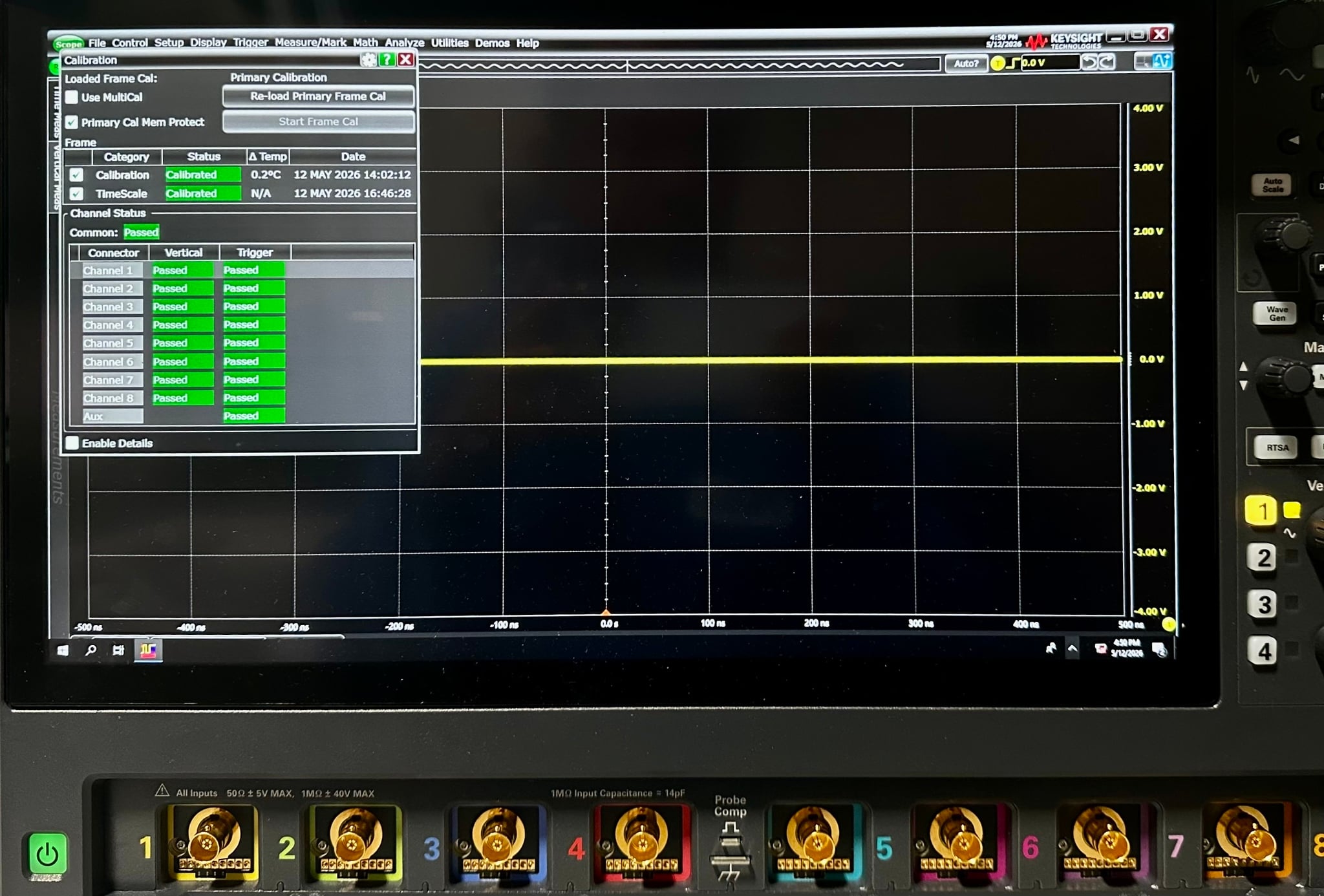Screen dimensions: 1324x896
Task: Open the Measure/Mark menu
Action: click(310, 42)
